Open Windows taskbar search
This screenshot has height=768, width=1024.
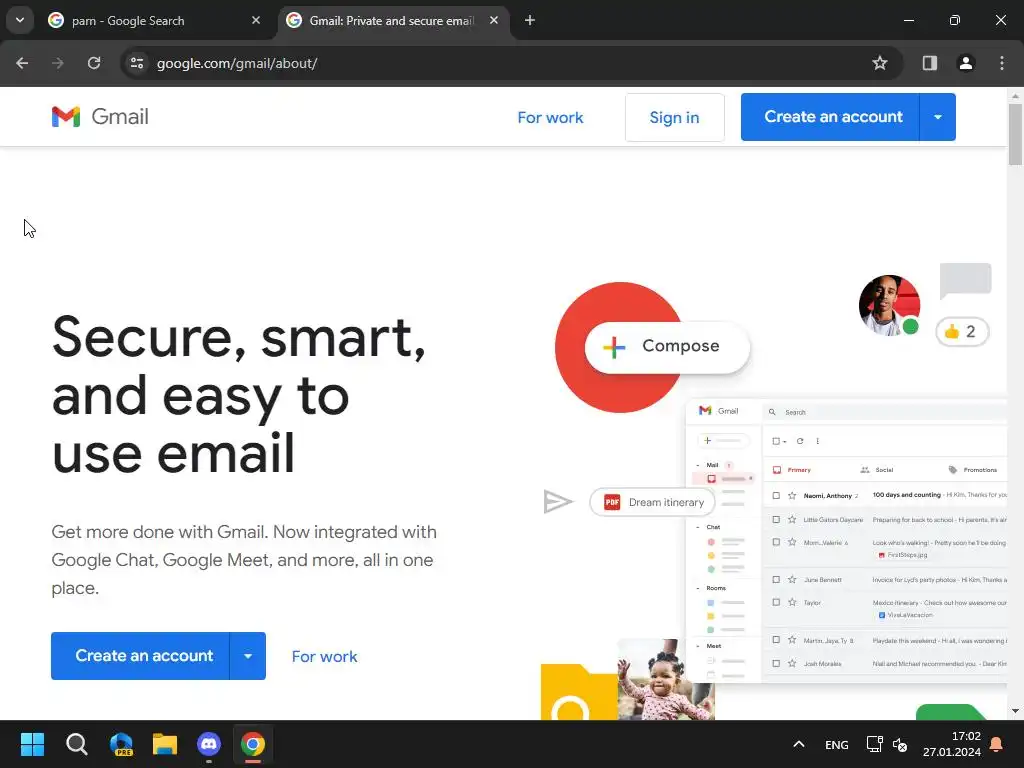tap(76, 744)
